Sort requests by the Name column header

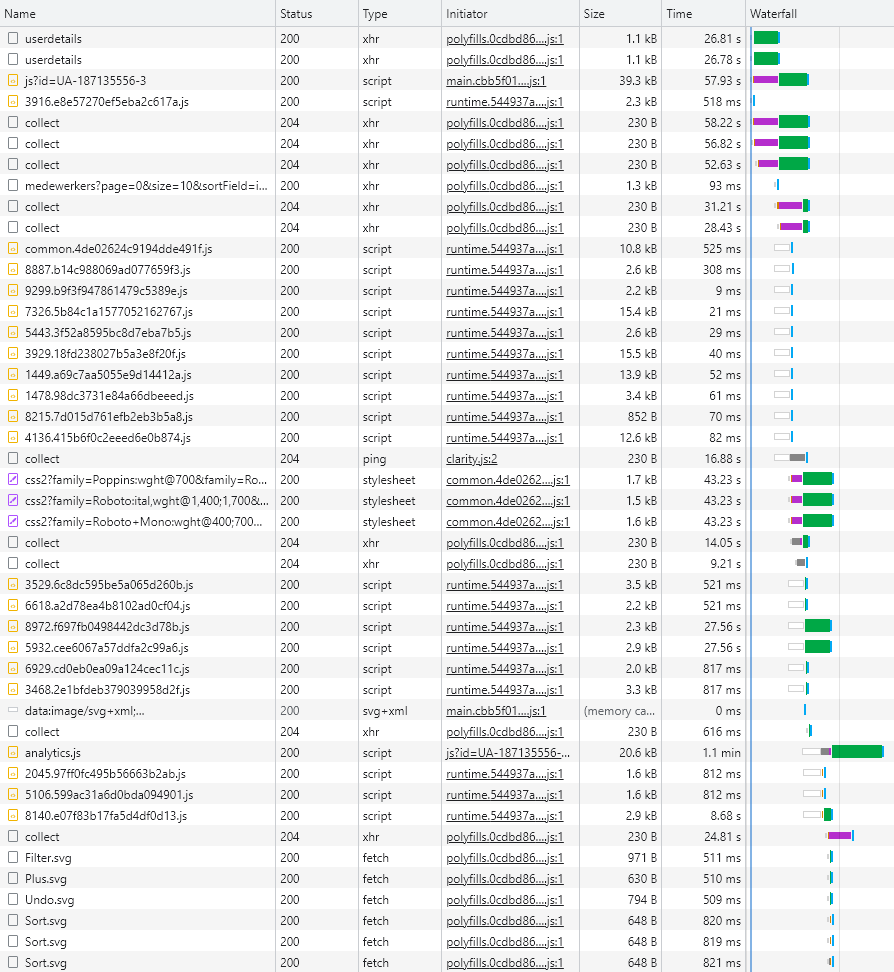(x=138, y=14)
